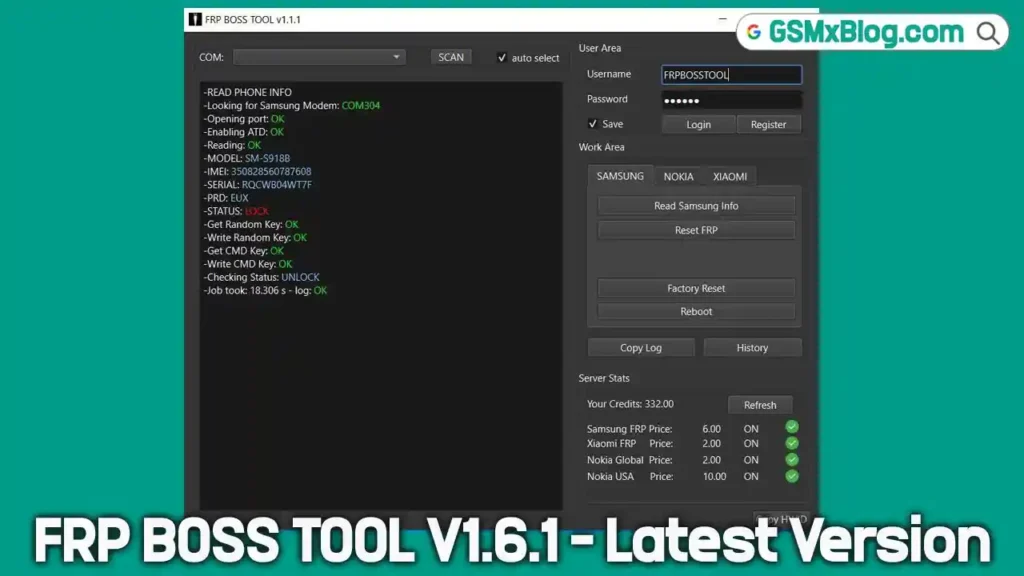Image resolution: width=1024 pixels, height=576 pixels.
Task: Click the green checkmark for Nokia Global
Action: coord(791,459)
